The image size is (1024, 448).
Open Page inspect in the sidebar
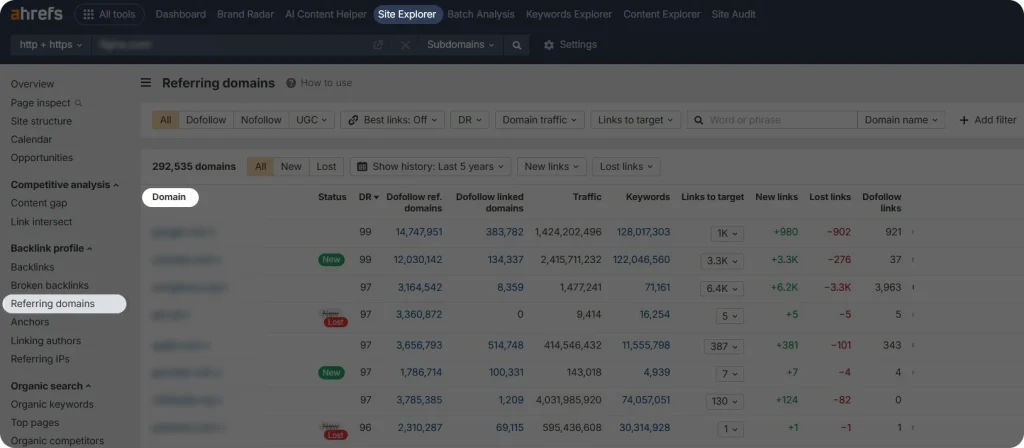(46, 103)
